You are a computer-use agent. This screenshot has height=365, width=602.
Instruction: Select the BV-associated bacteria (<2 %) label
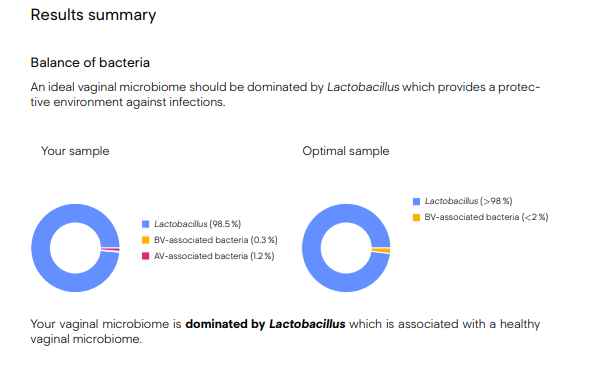coord(486,217)
